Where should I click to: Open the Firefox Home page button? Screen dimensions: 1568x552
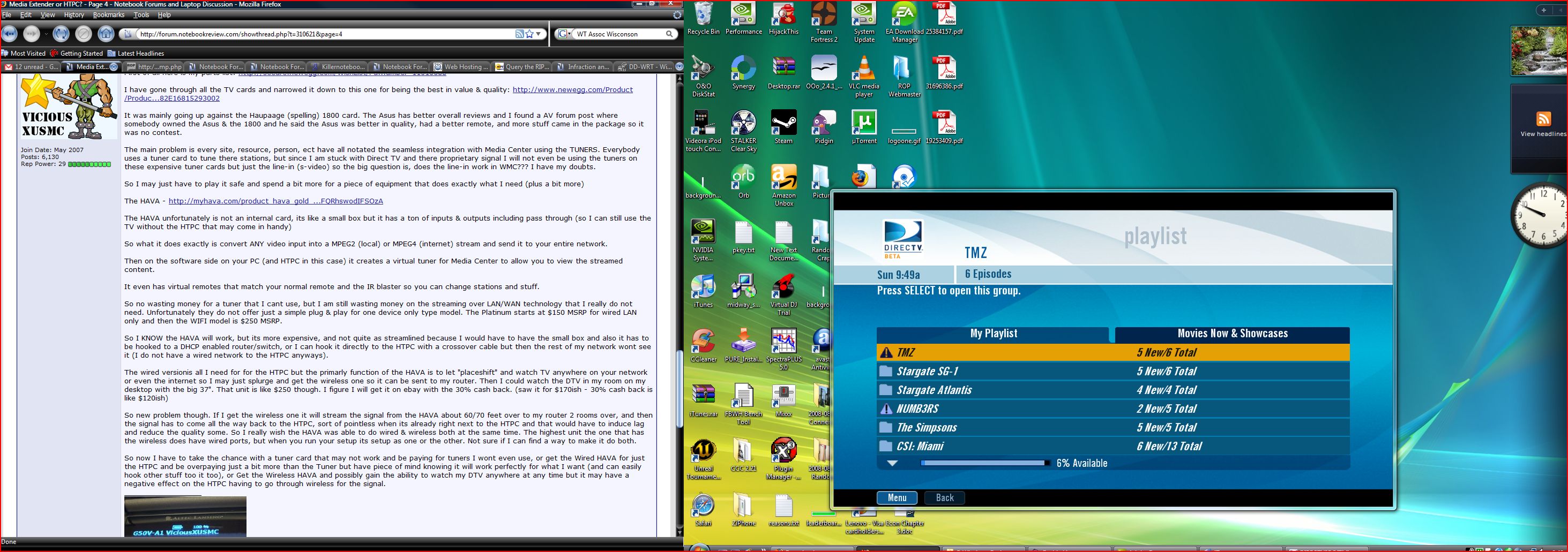point(107,34)
